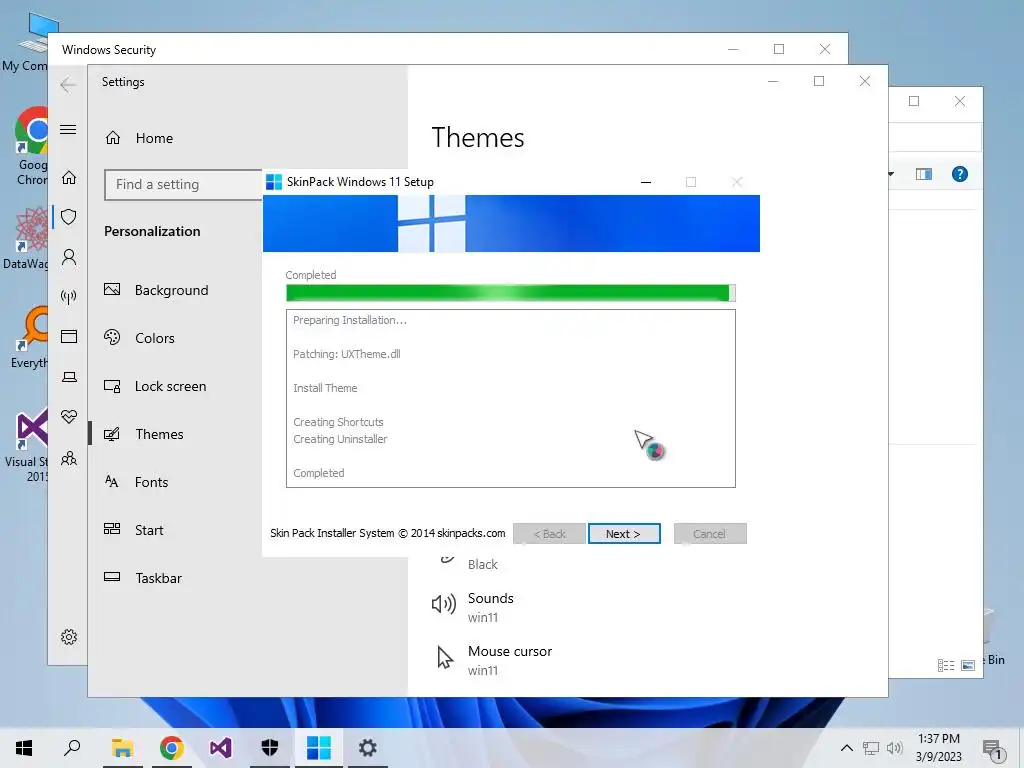Toggle Windows Security hamburger menu
The height and width of the screenshot is (768, 1024).
(68, 129)
